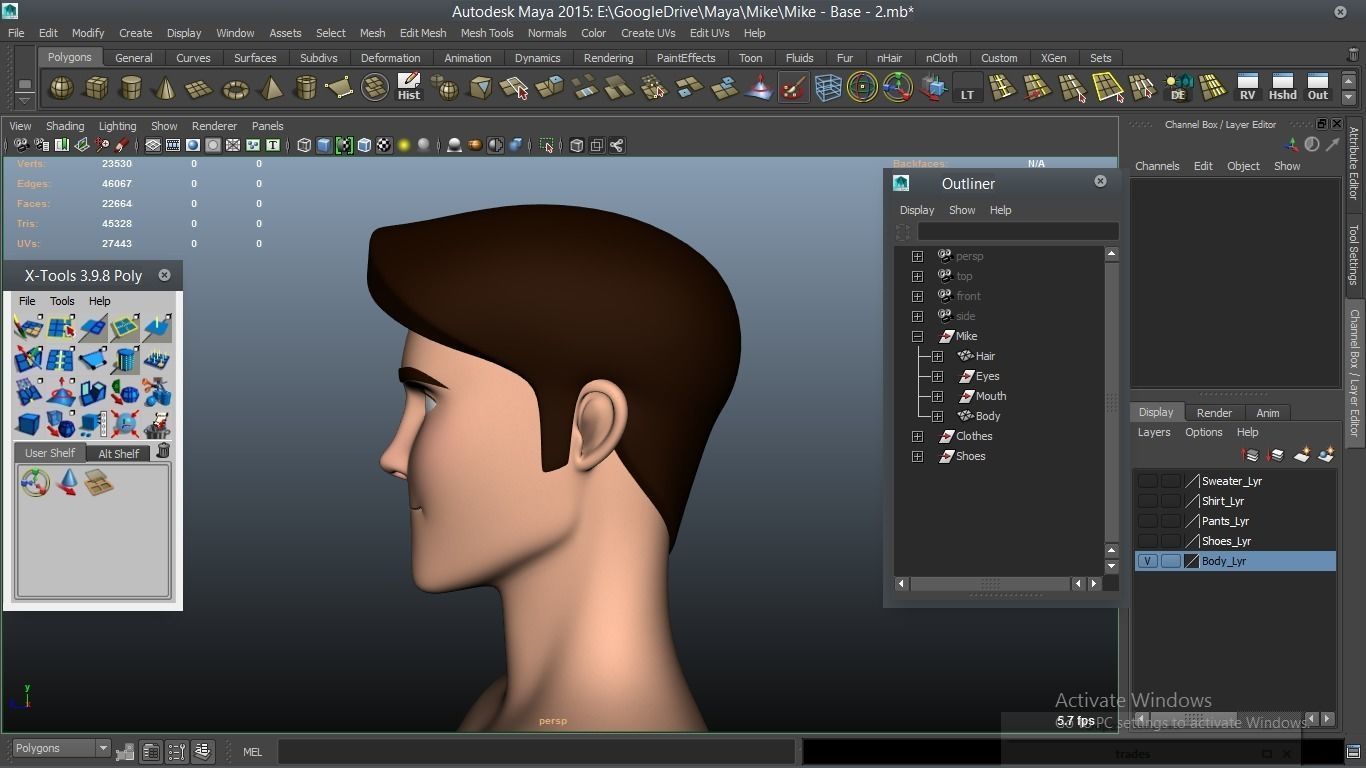The height and width of the screenshot is (768, 1366).
Task: Switch the command line MEL label
Action: pos(252,752)
